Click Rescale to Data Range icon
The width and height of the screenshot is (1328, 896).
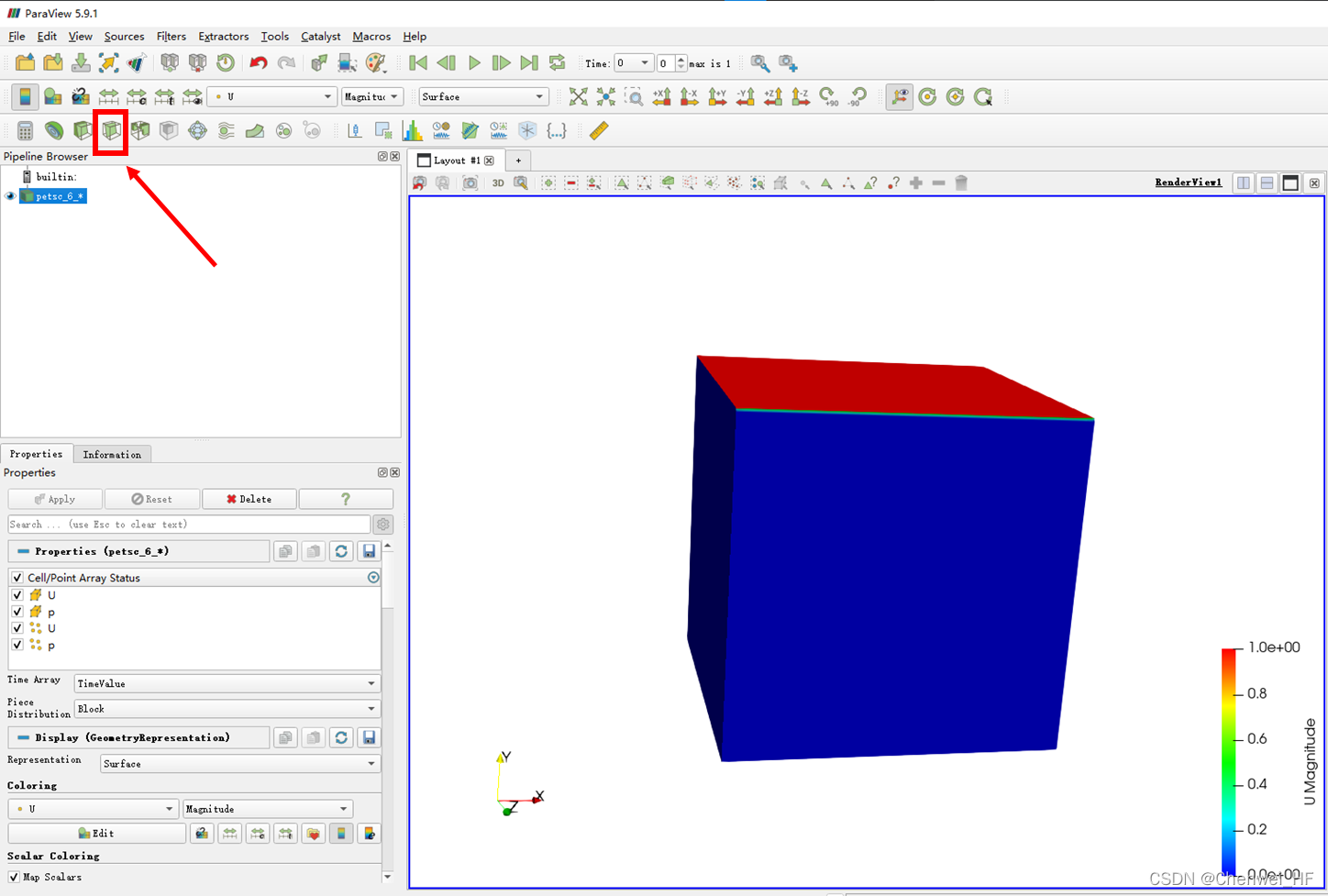point(108,96)
